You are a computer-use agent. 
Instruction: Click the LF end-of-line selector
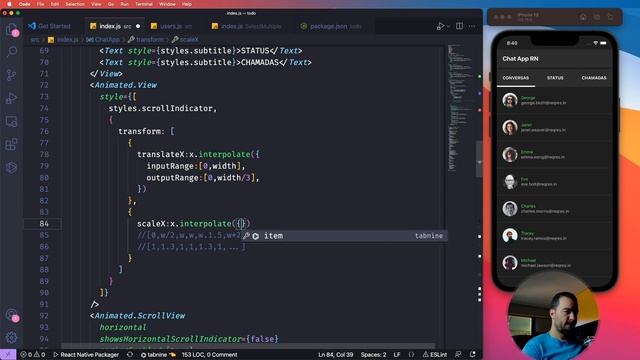pyautogui.click(x=397, y=354)
